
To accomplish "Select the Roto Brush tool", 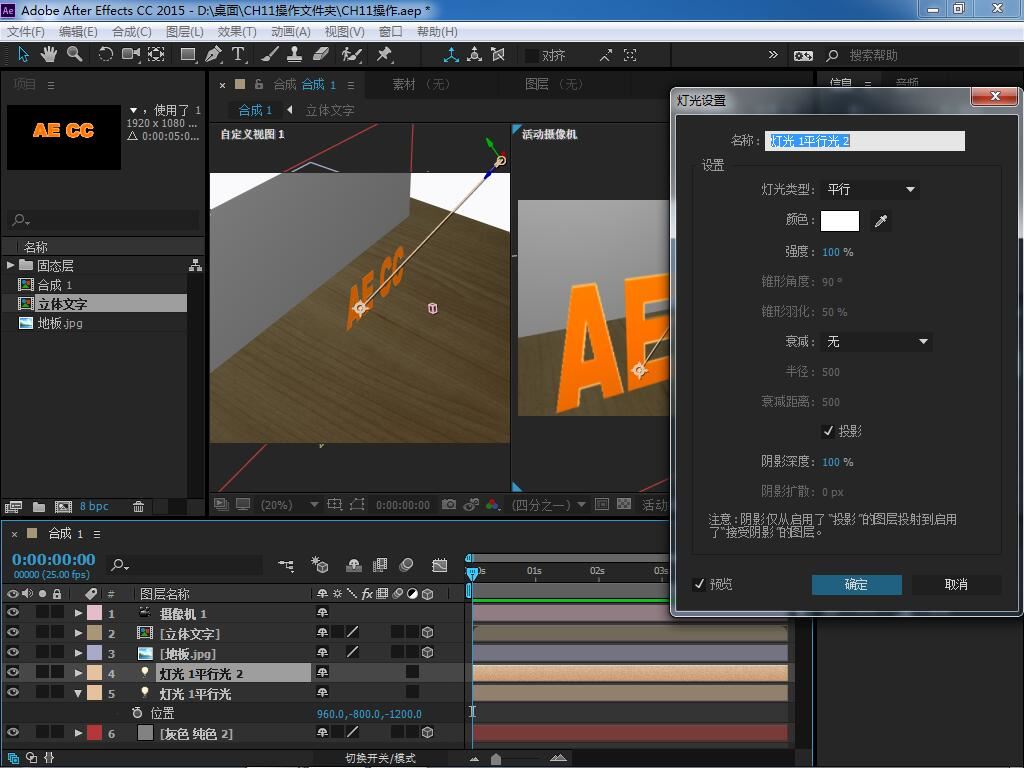I will click(352, 55).
